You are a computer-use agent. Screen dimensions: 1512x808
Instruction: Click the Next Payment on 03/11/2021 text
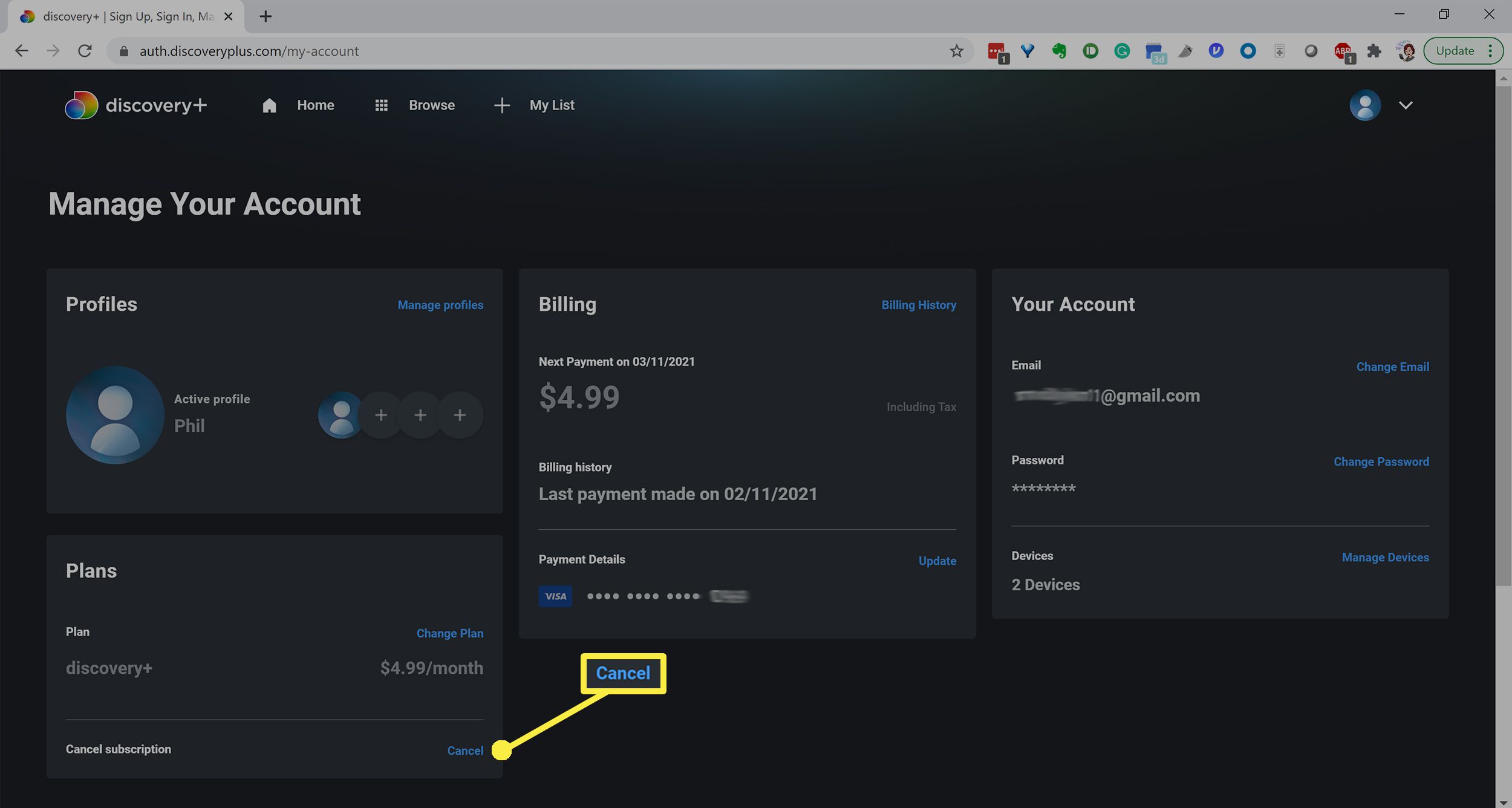616,362
